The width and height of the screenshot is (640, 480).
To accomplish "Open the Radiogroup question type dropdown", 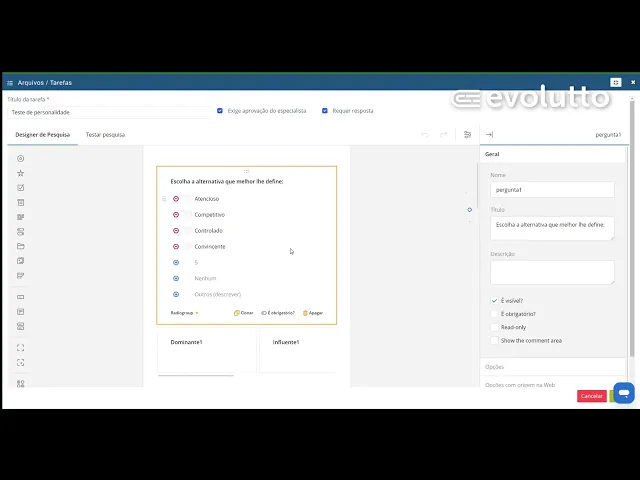I will pos(184,313).
